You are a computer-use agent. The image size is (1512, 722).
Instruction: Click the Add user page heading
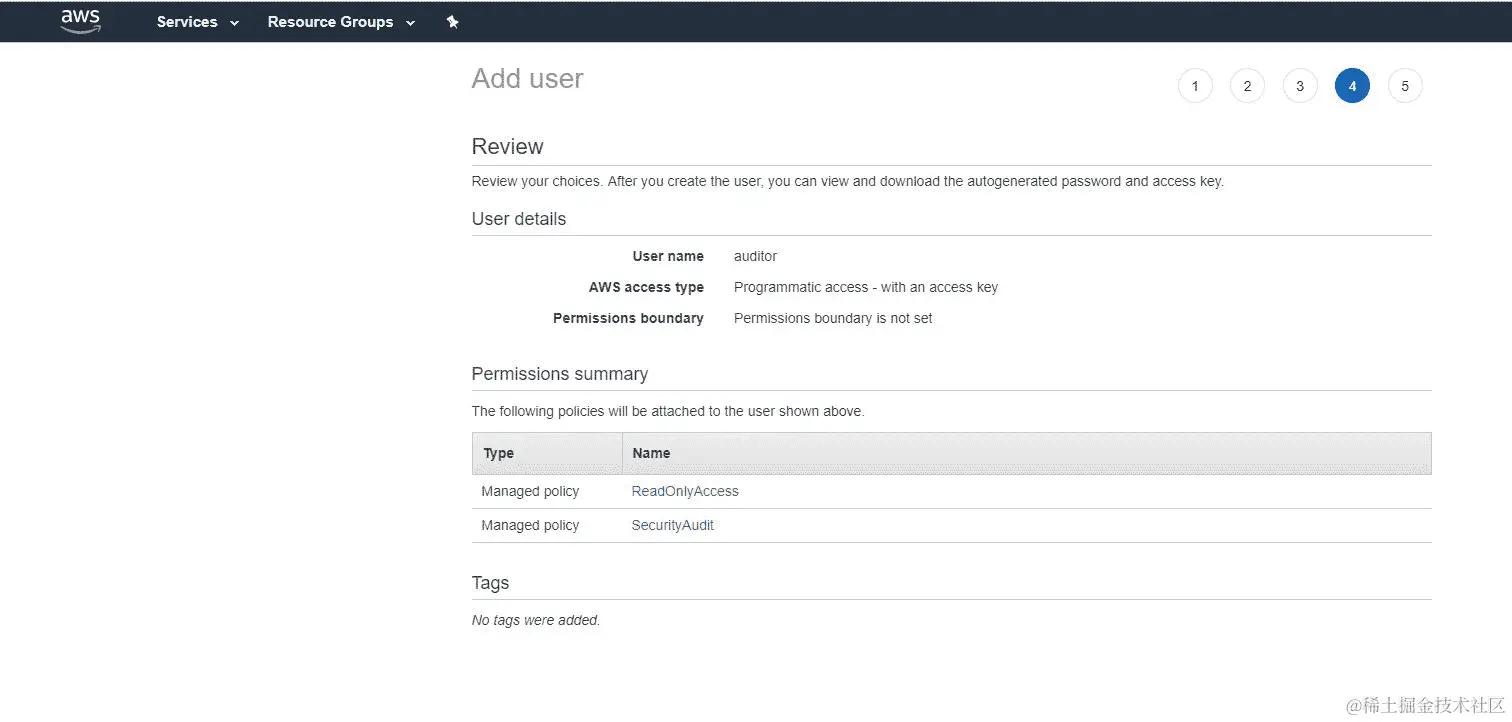(527, 79)
